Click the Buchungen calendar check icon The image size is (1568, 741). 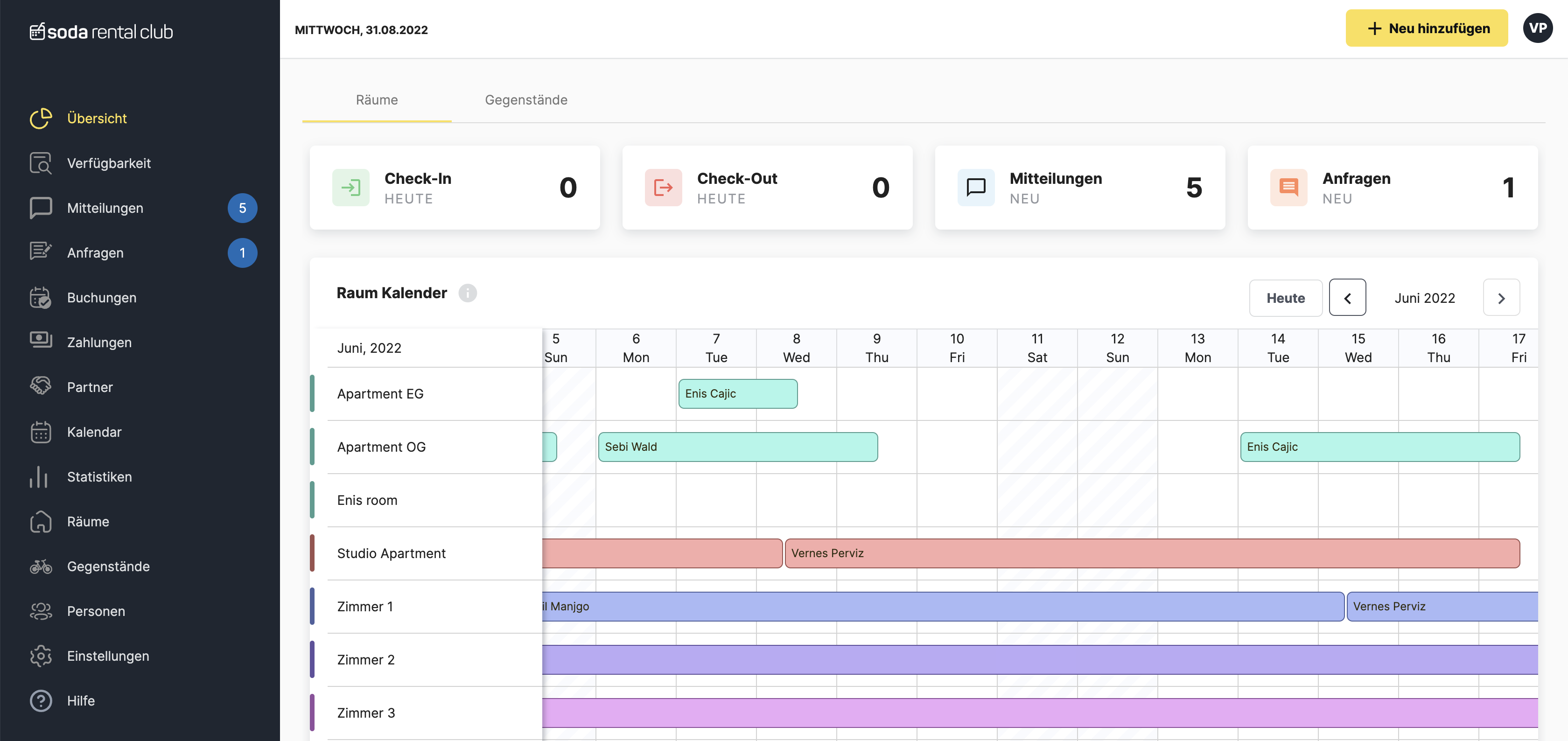coord(41,297)
